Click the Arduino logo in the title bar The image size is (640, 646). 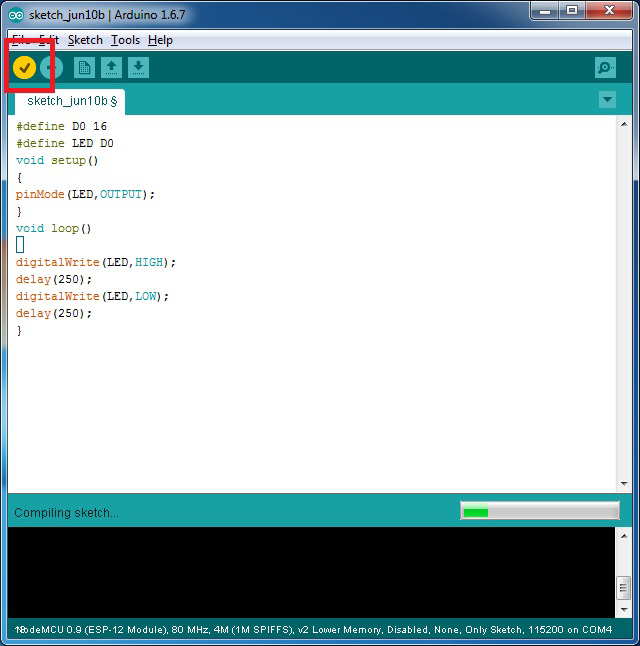16,15
